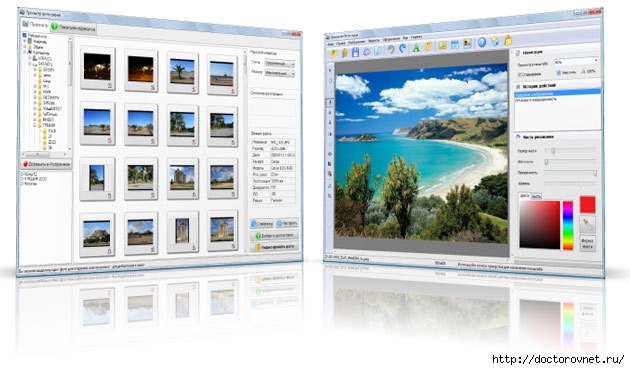
Task: Select the palm tree thumbnail in first row
Action: [x=182, y=73]
